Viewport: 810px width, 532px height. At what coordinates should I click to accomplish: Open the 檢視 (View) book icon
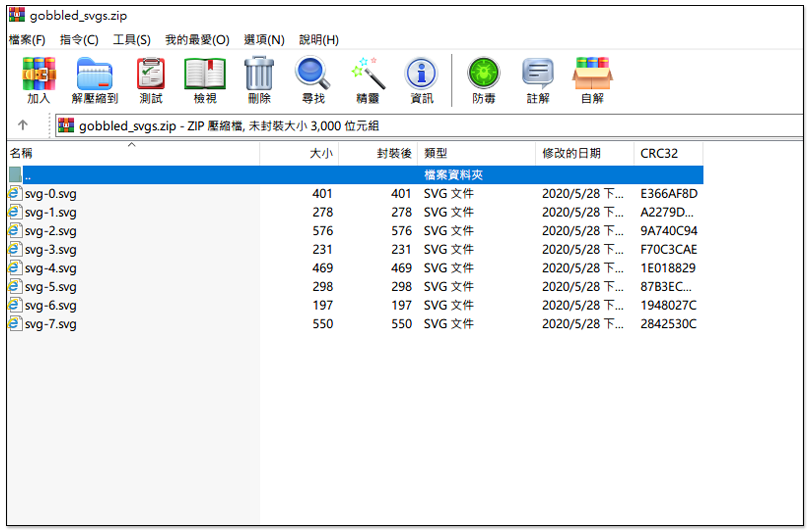click(205, 74)
